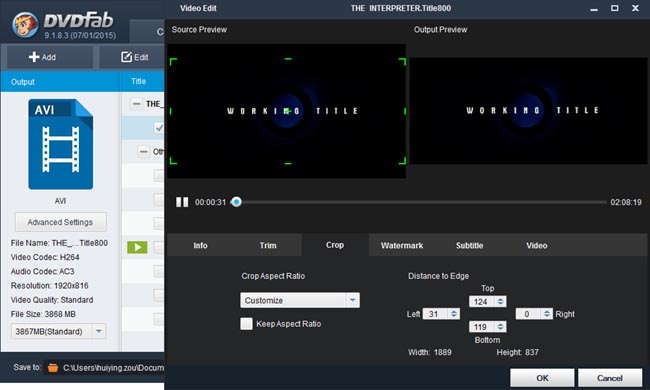Image resolution: width=650 pixels, height=390 pixels.
Task: Open the Save to folder icon
Action: (53, 368)
